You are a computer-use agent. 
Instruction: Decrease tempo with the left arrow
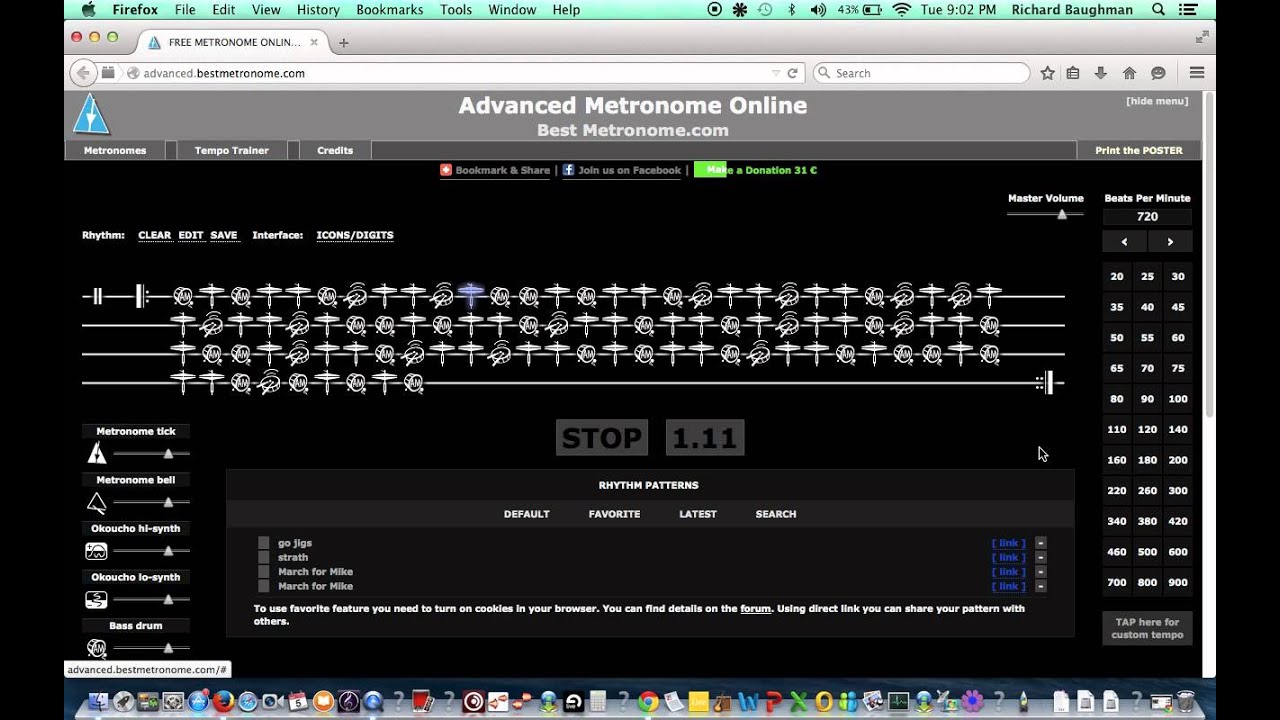[x=1124, y=242]
